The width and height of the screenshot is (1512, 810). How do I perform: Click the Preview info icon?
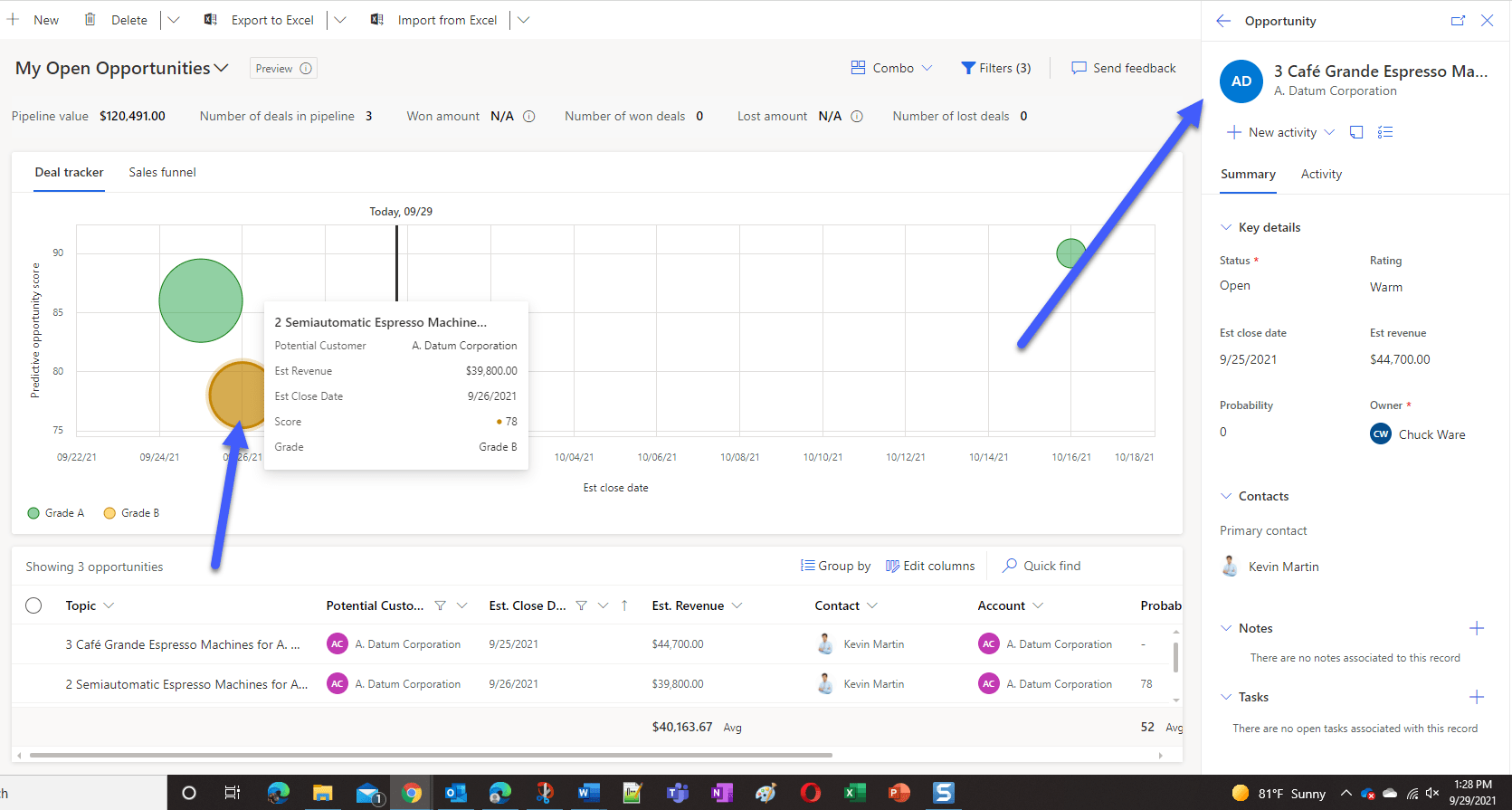pos(306,68)
